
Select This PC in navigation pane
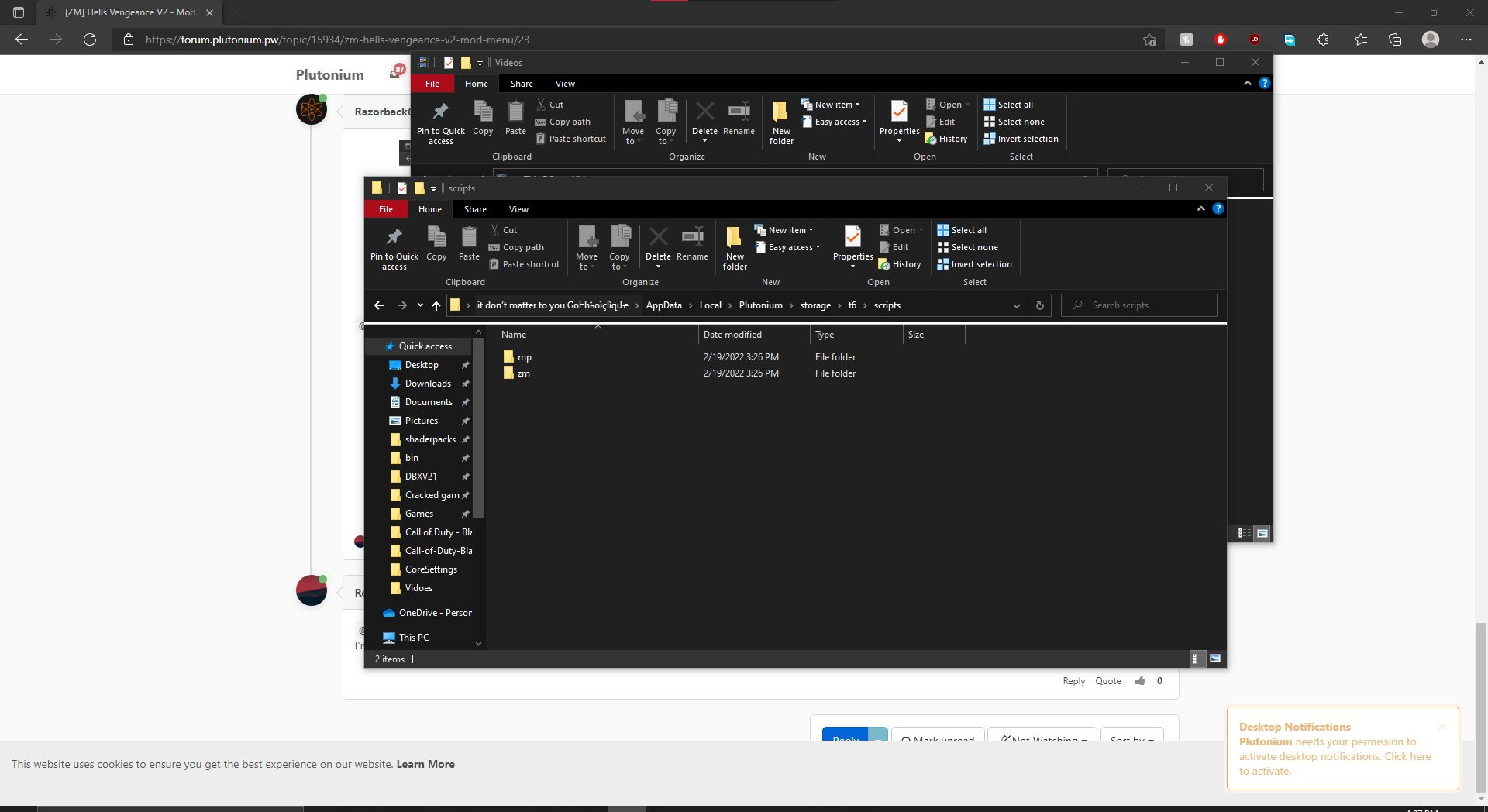[x=407, y=638]
